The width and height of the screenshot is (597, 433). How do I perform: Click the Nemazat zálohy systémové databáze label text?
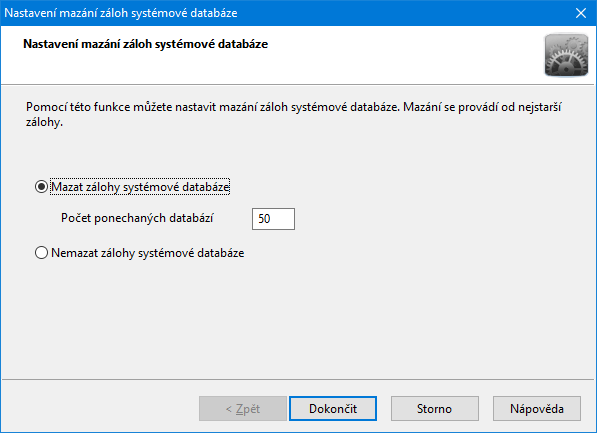(x=147, y=253)
